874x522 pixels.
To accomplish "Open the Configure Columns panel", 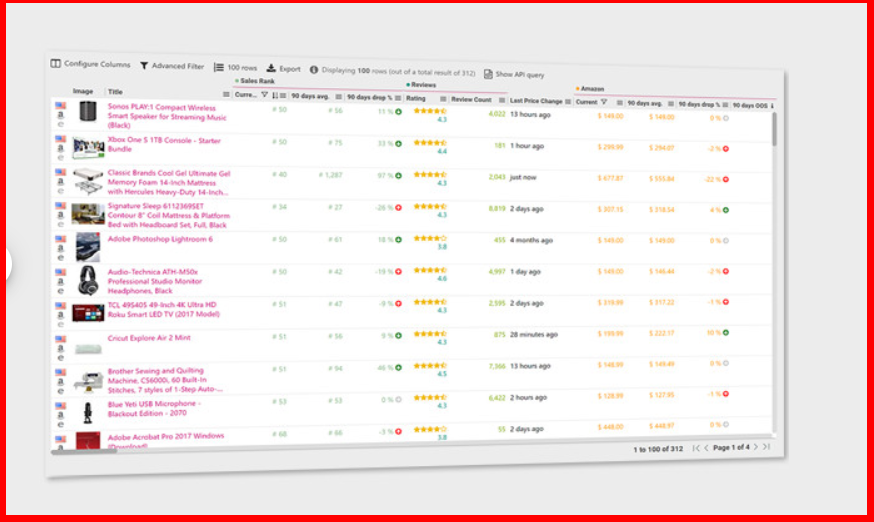I will [90, 64].
